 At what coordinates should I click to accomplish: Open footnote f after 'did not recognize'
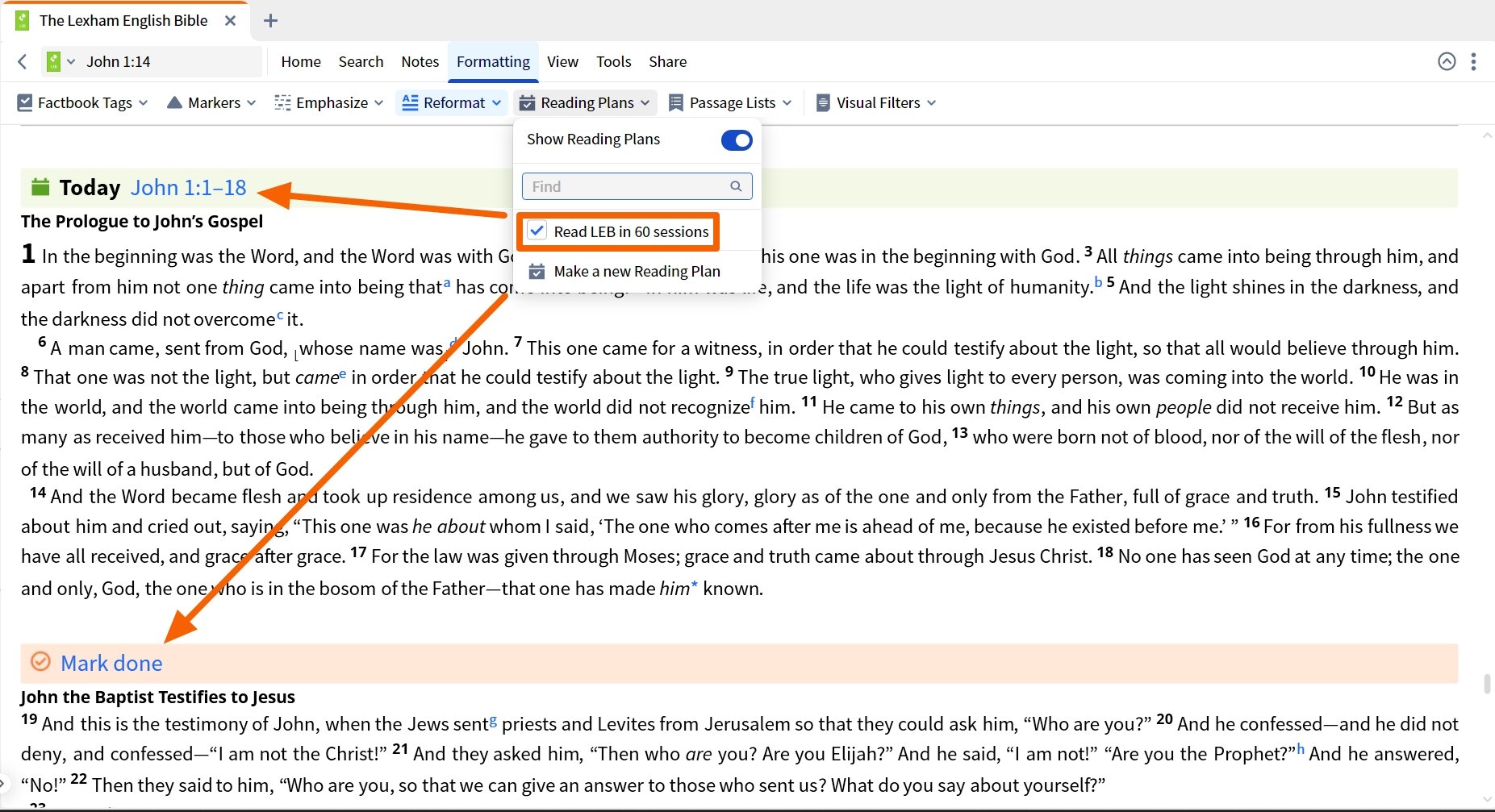click(753, 402)
